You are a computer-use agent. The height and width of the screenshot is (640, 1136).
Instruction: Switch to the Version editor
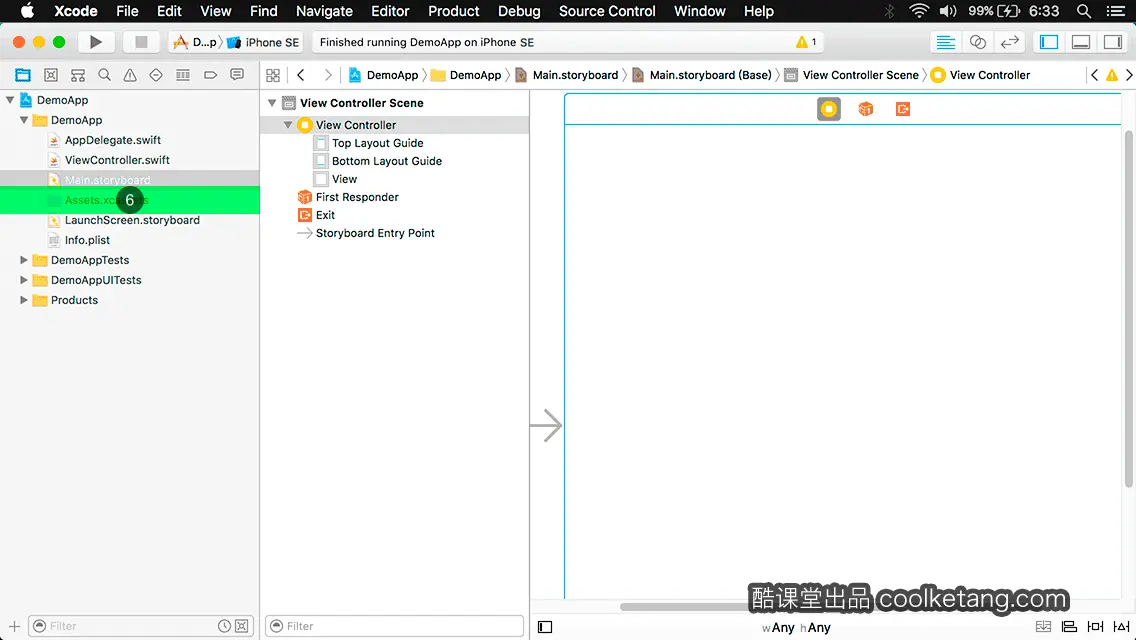(1009, 42)
